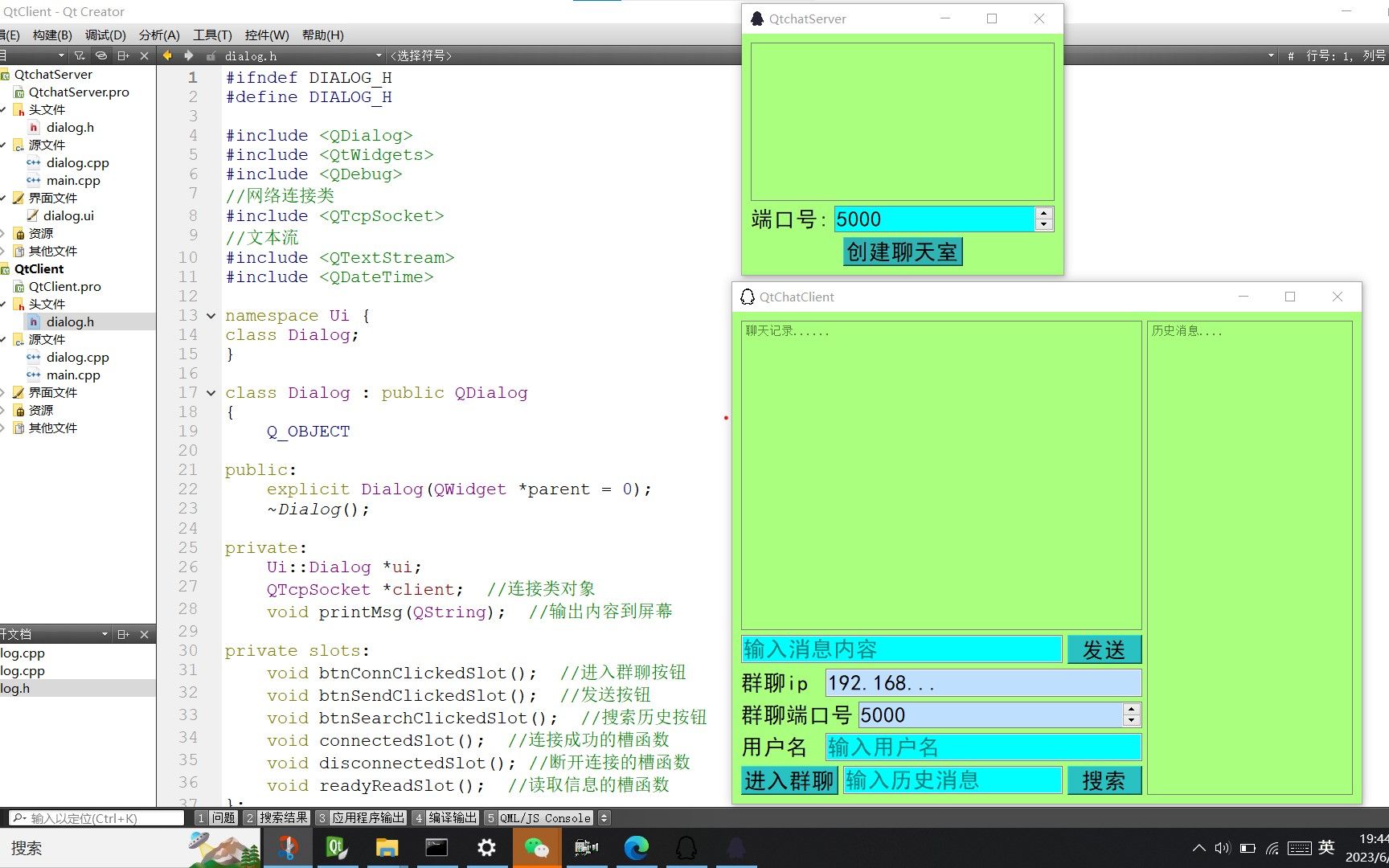
Task: Select QtClient.pro in project tree
Action: click(x=64, y=286)
